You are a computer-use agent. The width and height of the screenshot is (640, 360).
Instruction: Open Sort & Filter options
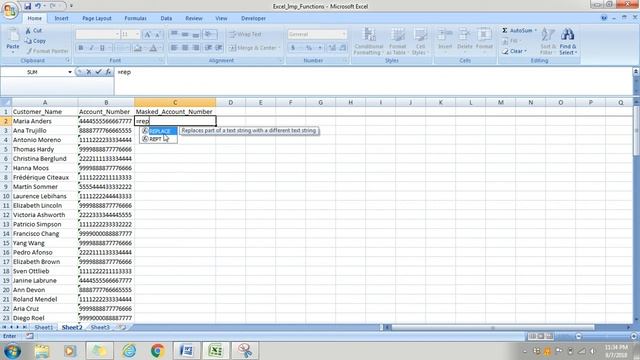tap(547, 41)
